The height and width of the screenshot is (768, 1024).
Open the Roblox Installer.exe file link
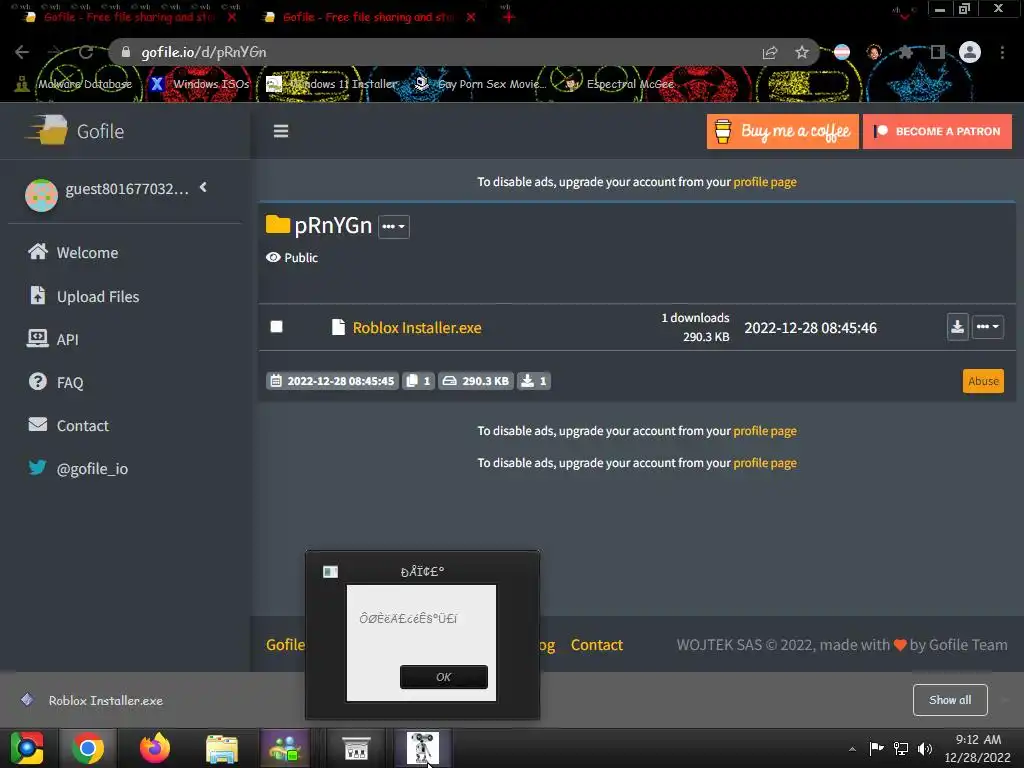pyautogui.click(x=417, y=327)
